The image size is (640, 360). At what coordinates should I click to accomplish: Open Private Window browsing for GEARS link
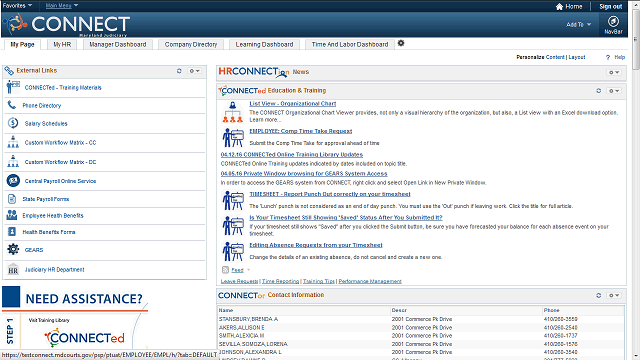(x=304, y=173)
